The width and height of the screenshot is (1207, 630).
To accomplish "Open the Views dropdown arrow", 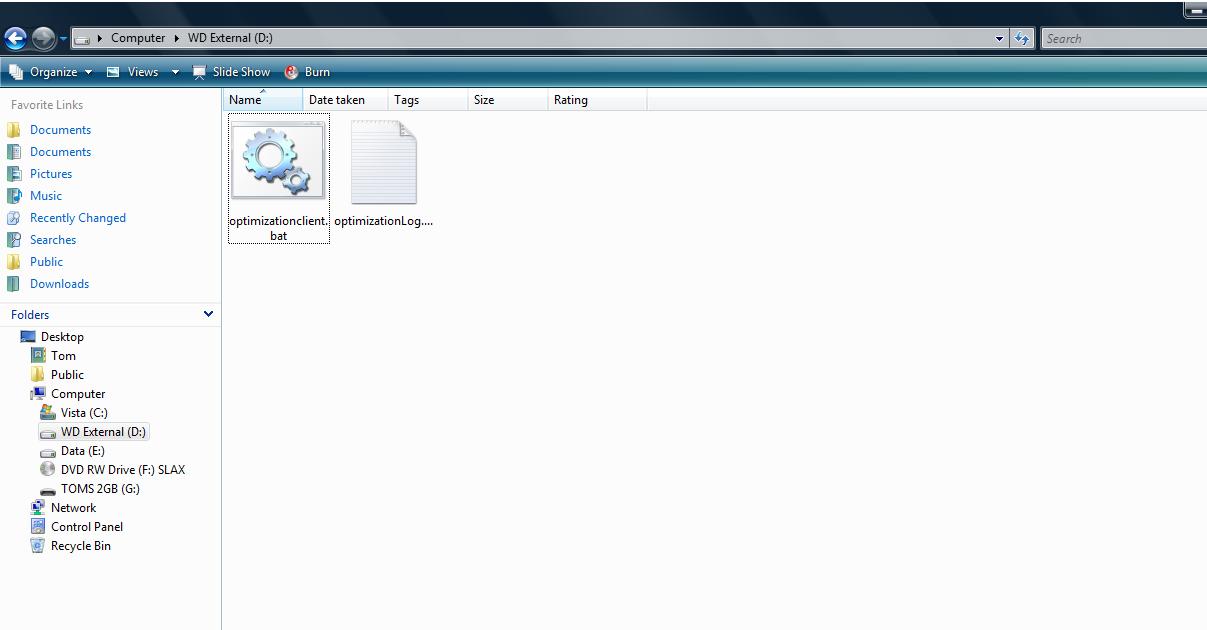I will [175, 72].
